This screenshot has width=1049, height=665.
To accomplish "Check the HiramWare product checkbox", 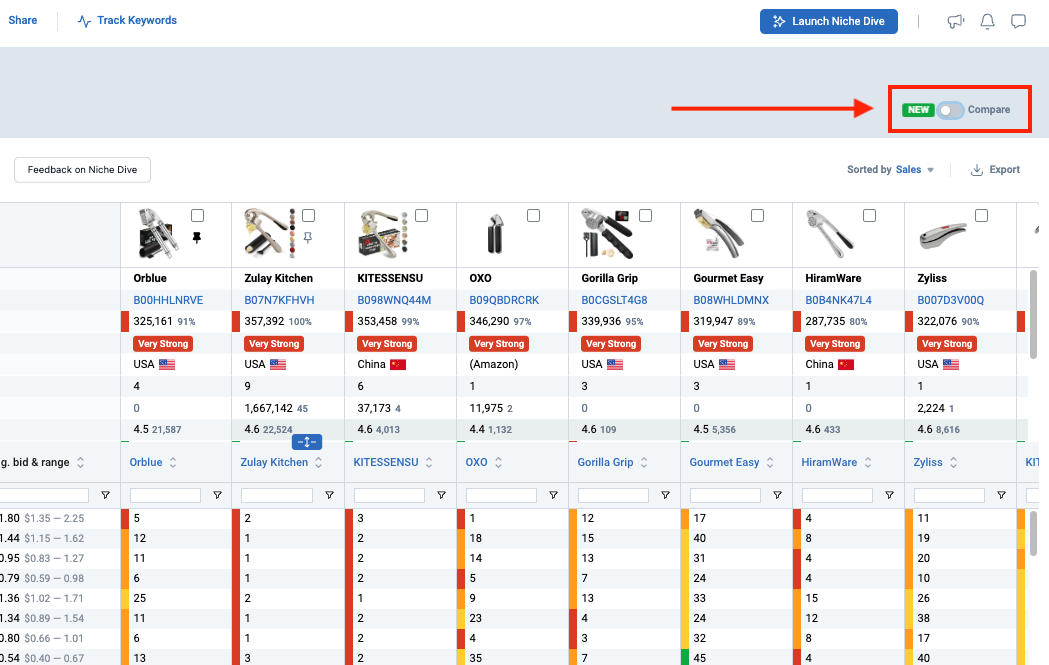I will 869,215.
